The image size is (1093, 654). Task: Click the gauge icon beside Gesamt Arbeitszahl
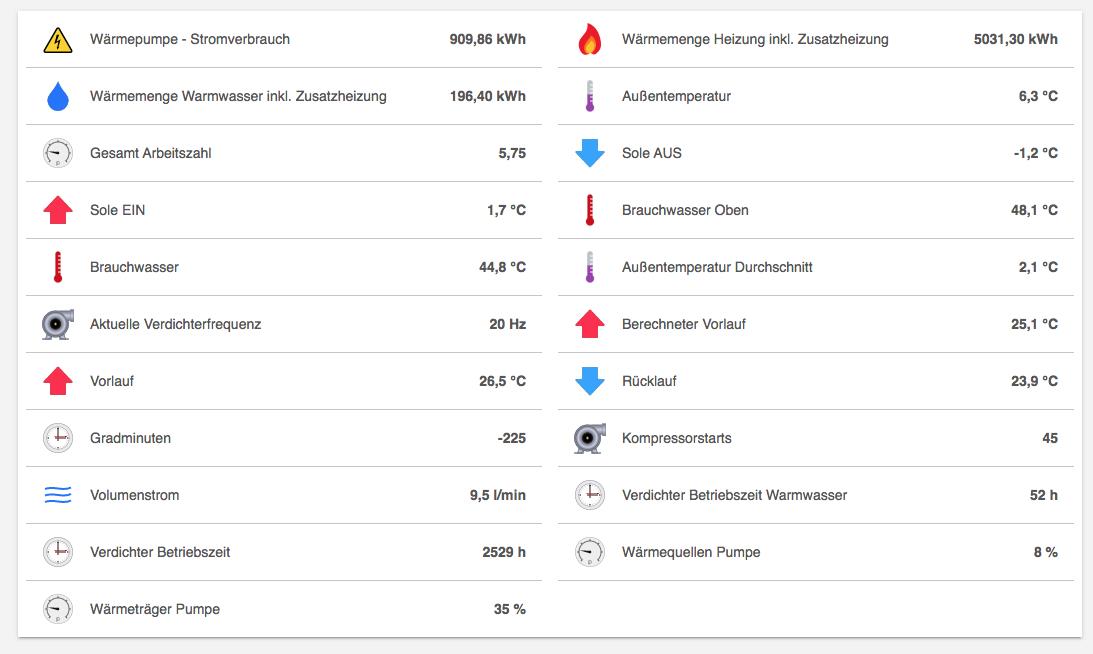tap(58, 153)
